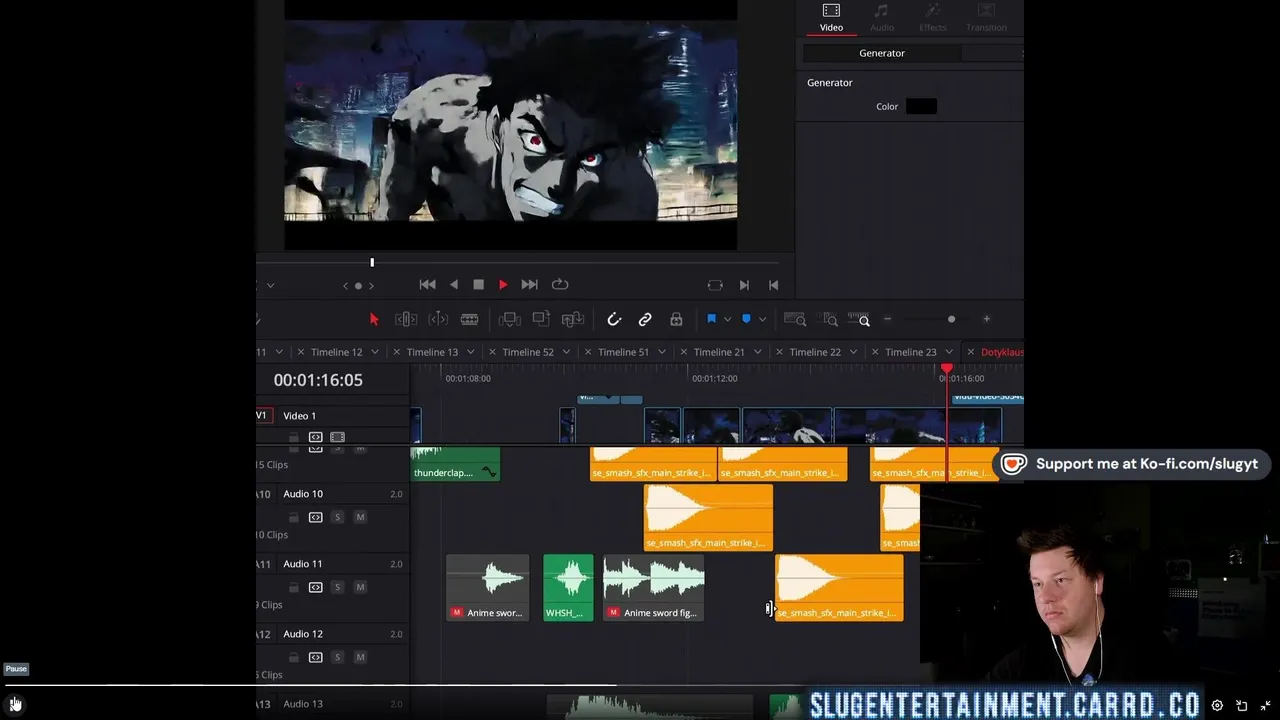Lock the Audio 12 track
This screenshot has height=720, width=1280.
click(293, 657)
